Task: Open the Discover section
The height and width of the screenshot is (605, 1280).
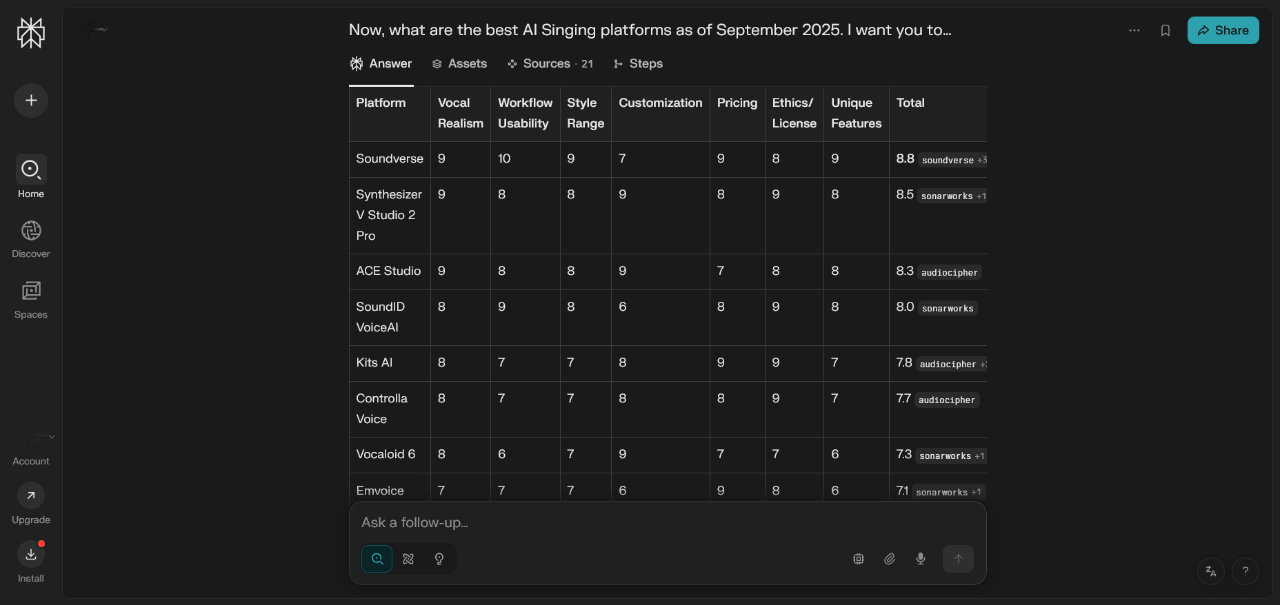Action: [x=31, y=238]
